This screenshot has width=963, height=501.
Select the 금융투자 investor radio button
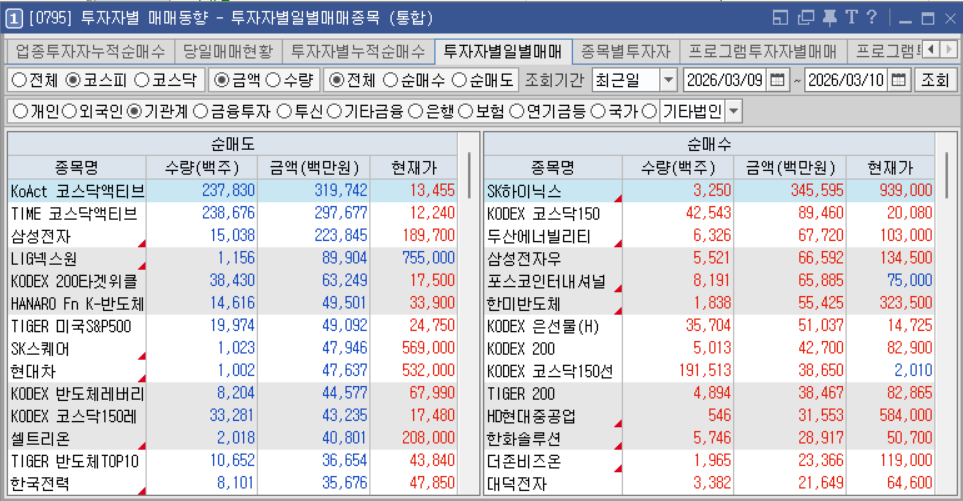(201, 111)
